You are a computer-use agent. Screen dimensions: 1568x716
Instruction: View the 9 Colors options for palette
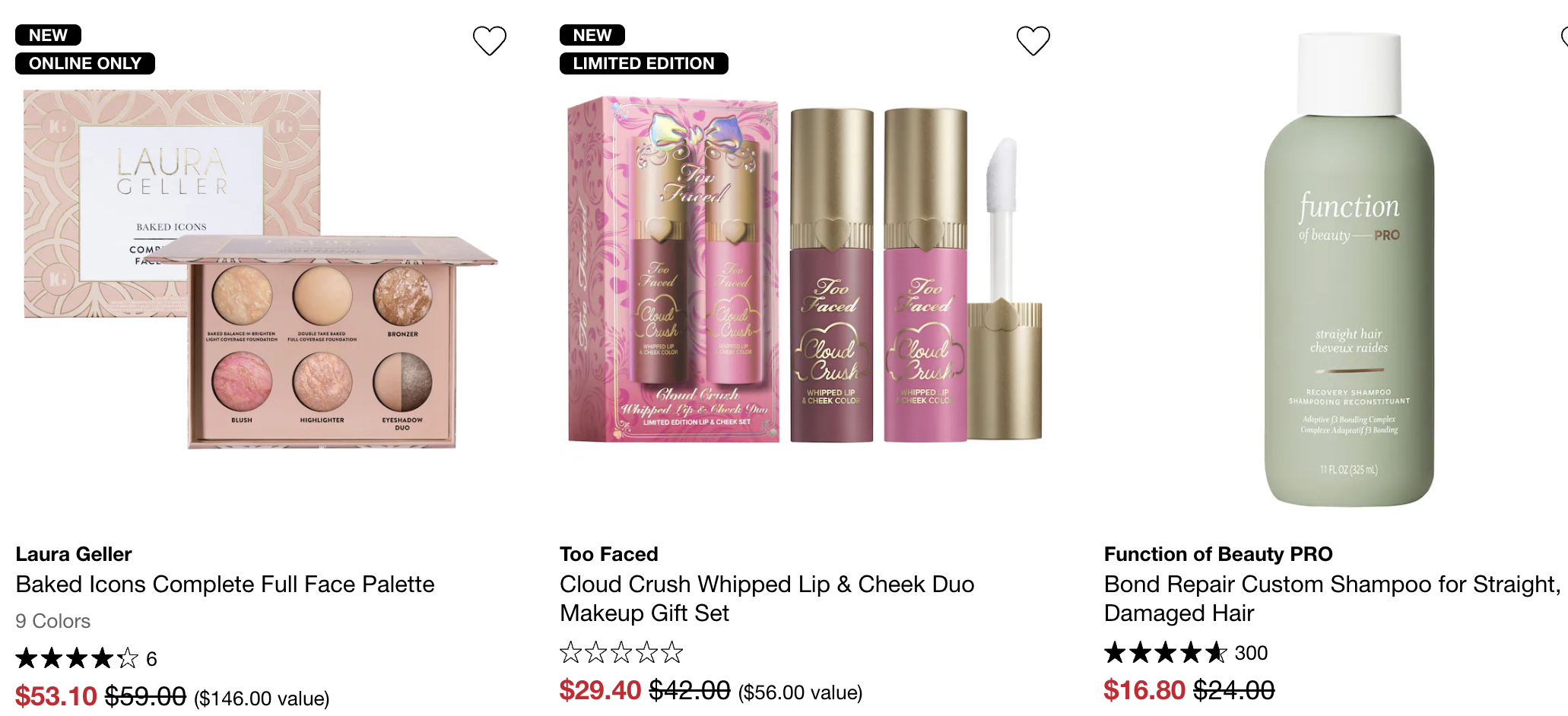pos(52,621)
